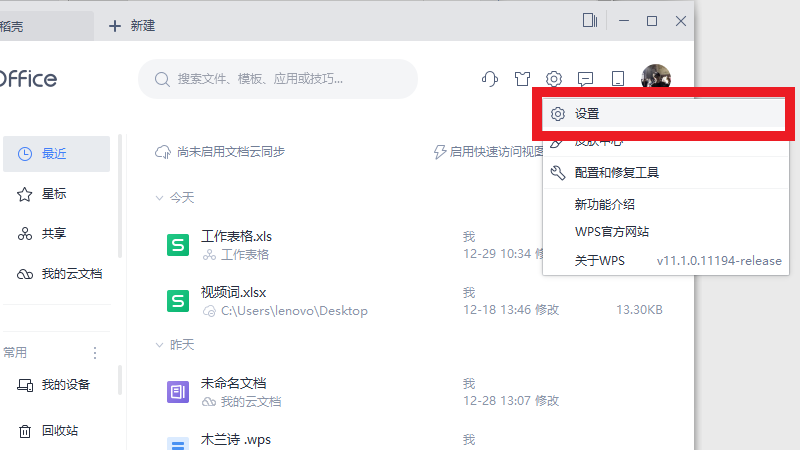Image resolution: width=800 pixels, height=450 pixels.
Task: Open the 星标 starred section in sidebar
Action: pos(55,194)
